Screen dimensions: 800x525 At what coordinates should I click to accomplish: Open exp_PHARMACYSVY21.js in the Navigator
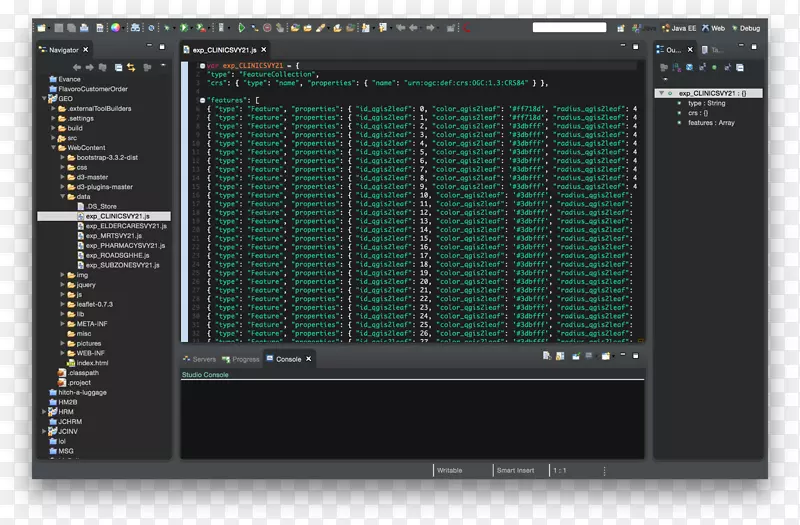123,245
